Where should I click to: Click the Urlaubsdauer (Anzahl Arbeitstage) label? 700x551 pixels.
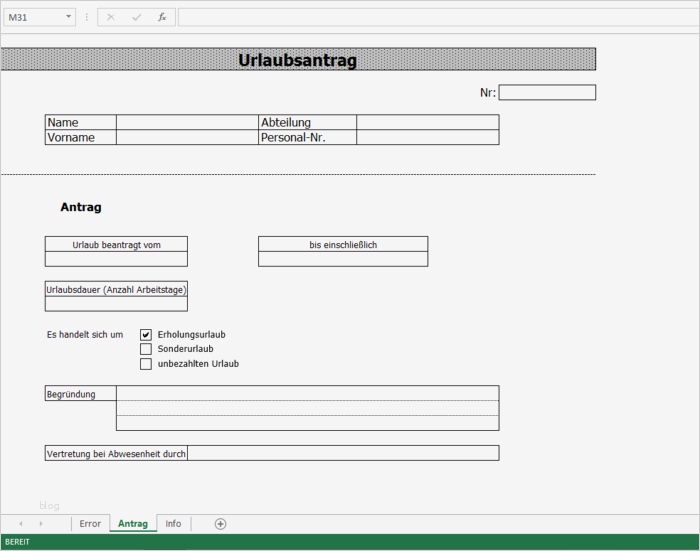click(117, 289)
